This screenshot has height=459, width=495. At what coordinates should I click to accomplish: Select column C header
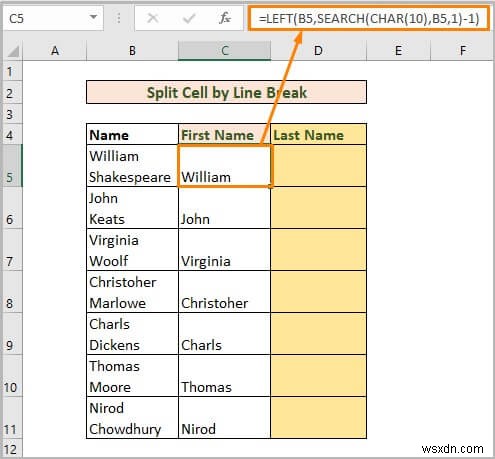pos(225,51)
